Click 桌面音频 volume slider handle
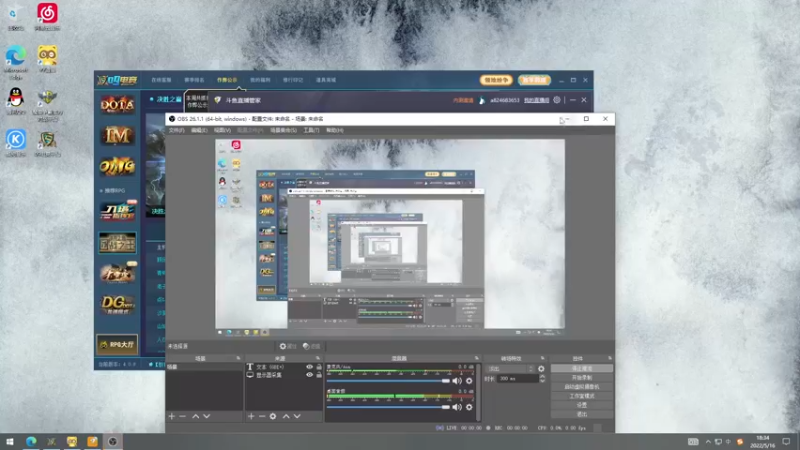Viewport: 800px width, 450px height. [x=445, y=407]
